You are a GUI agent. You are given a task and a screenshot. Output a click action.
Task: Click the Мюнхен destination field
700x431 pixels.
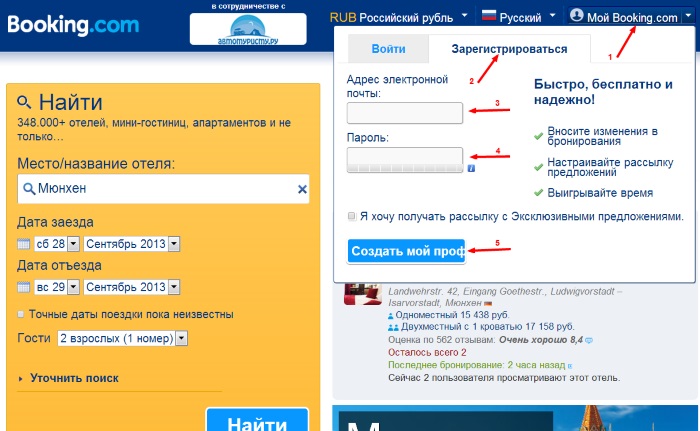[163, 189]
